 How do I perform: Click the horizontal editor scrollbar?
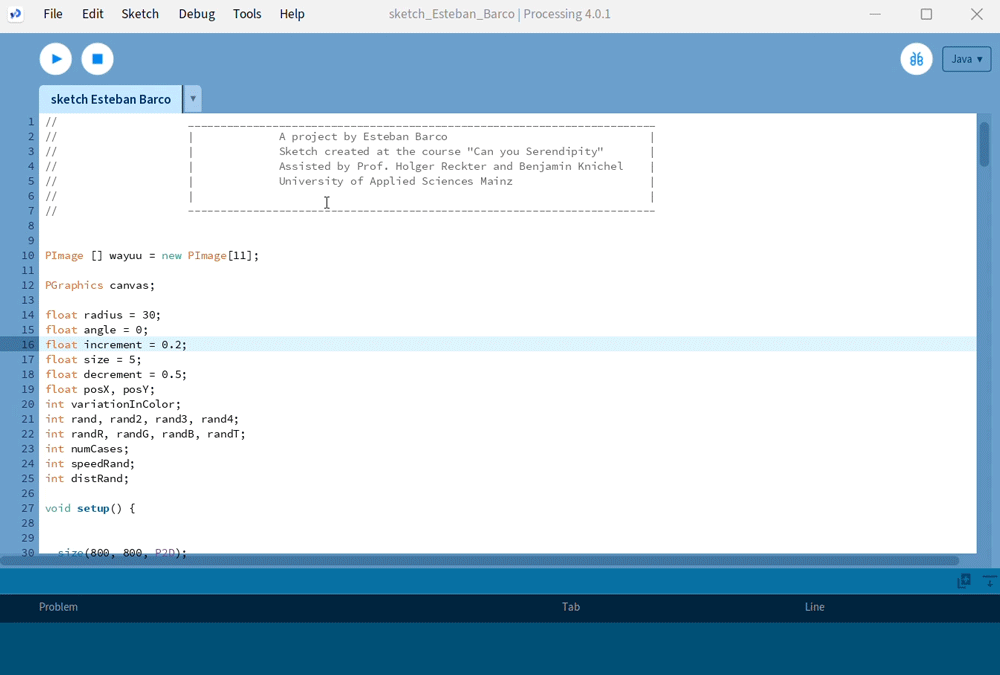pos(480,561)
